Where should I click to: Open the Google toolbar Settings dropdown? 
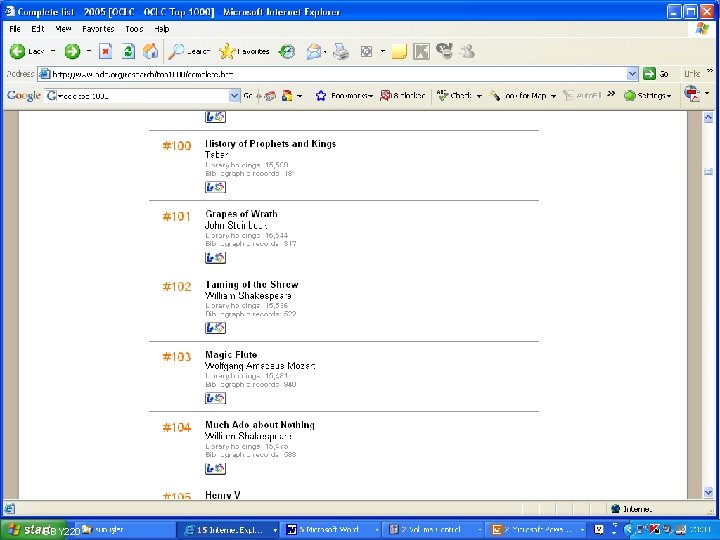pos(648,96)
